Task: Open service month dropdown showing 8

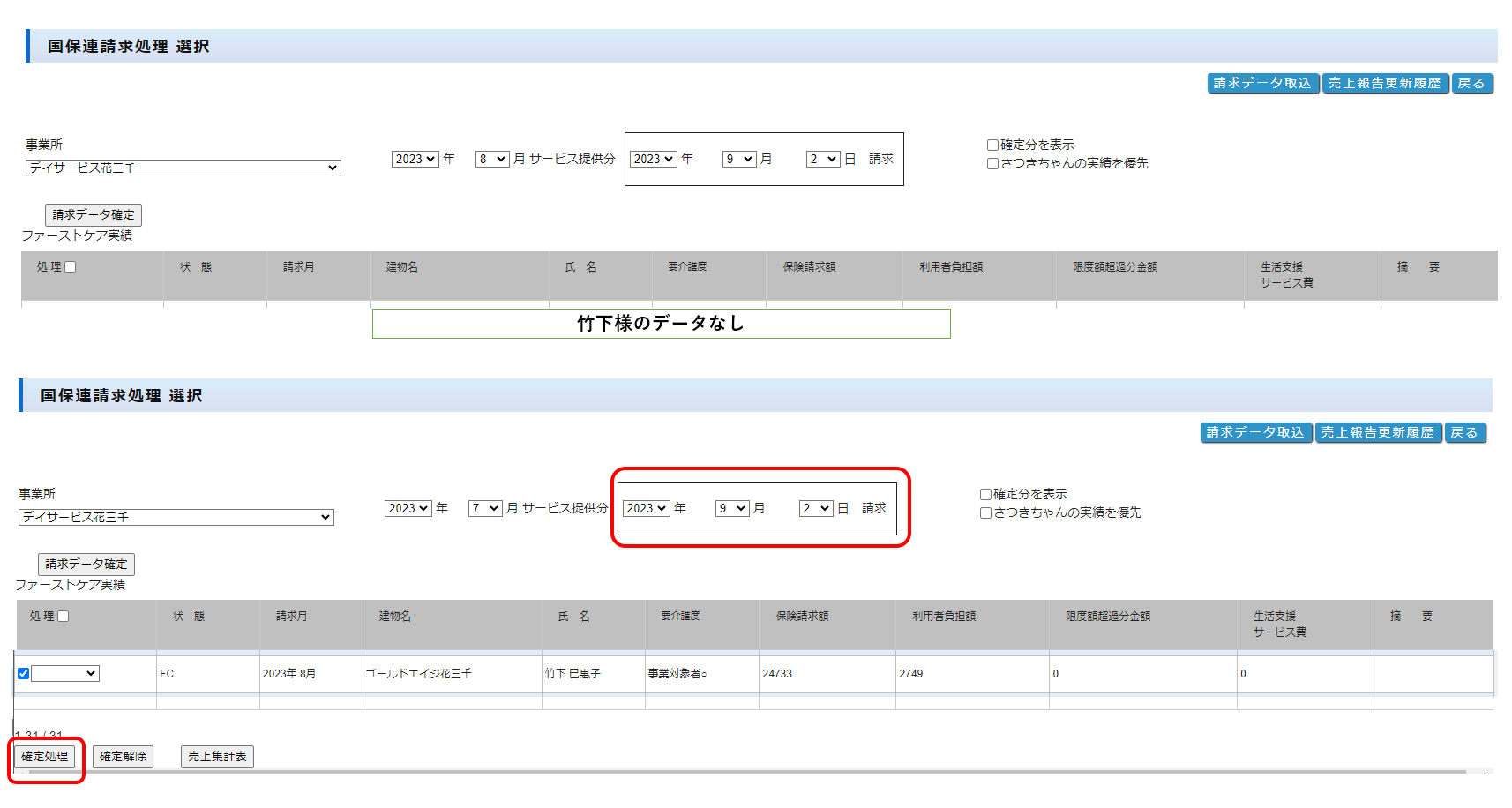Action: point(492,160)
